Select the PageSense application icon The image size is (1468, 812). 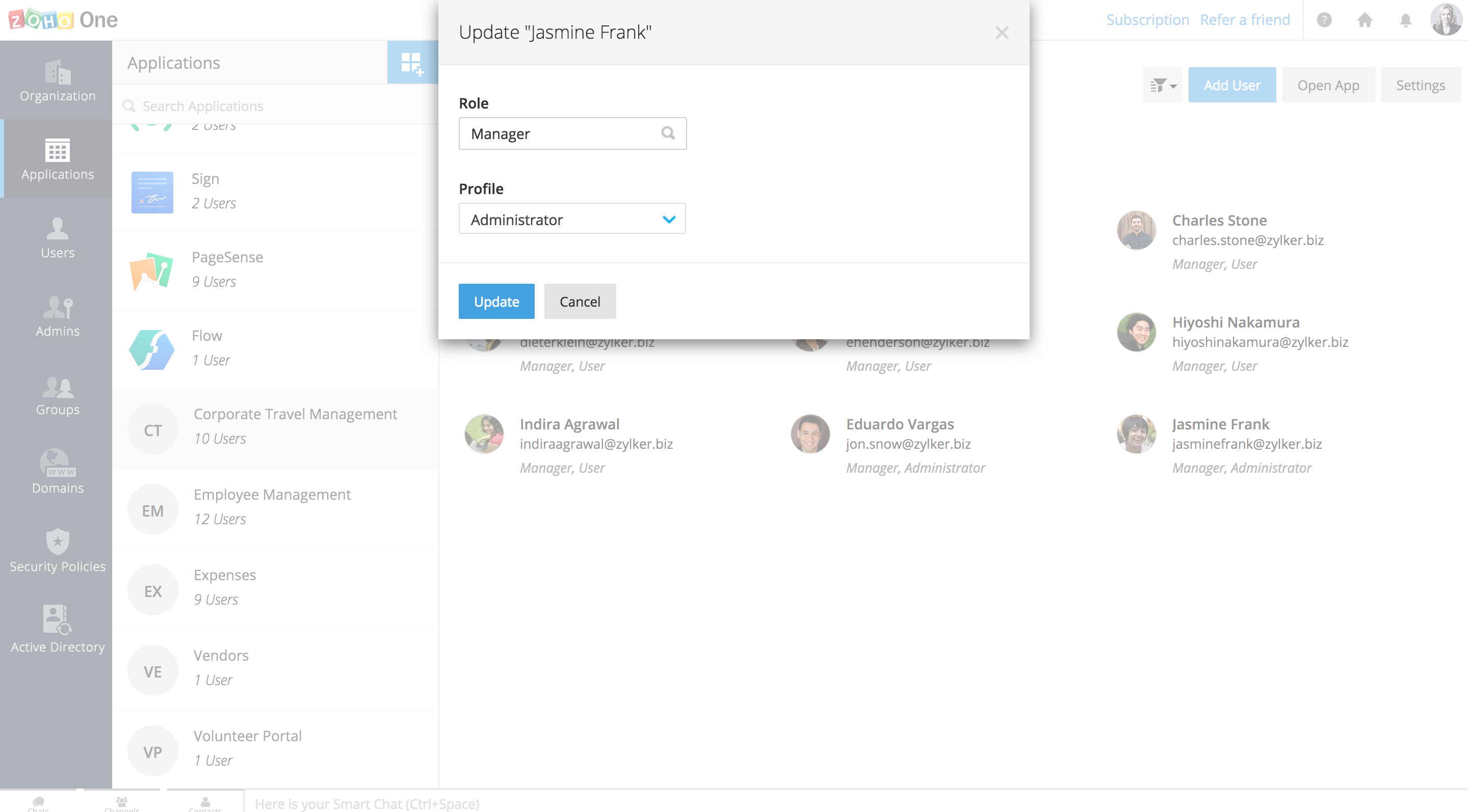click(x=152, y=271)
